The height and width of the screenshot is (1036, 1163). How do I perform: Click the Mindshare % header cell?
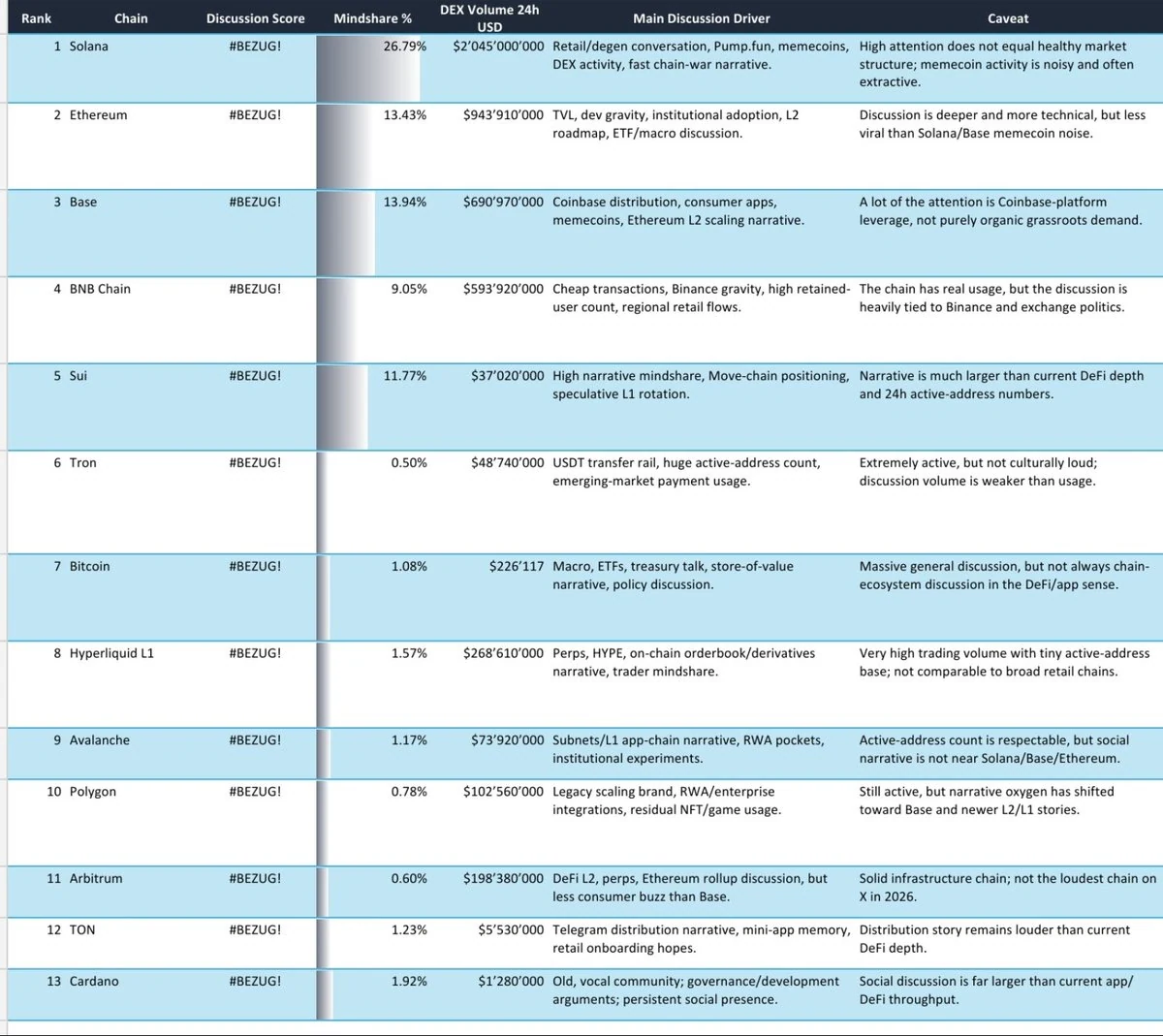pyautogui.click(x=372, y=18)
